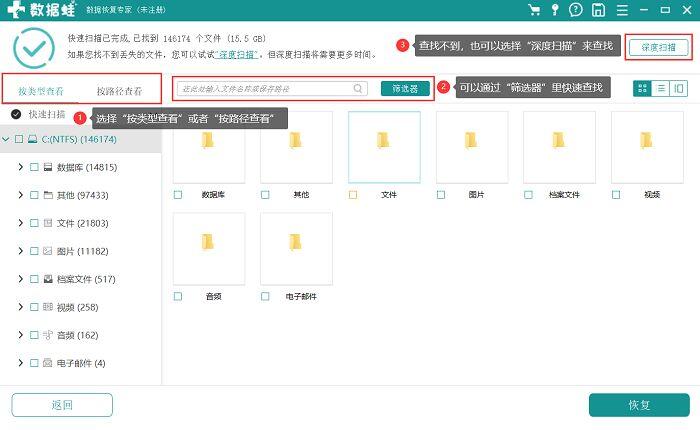Click the 图片 image icon in tree
Image resolution: width=700 pixels, height=430 pixels.
tap(48, 251)
